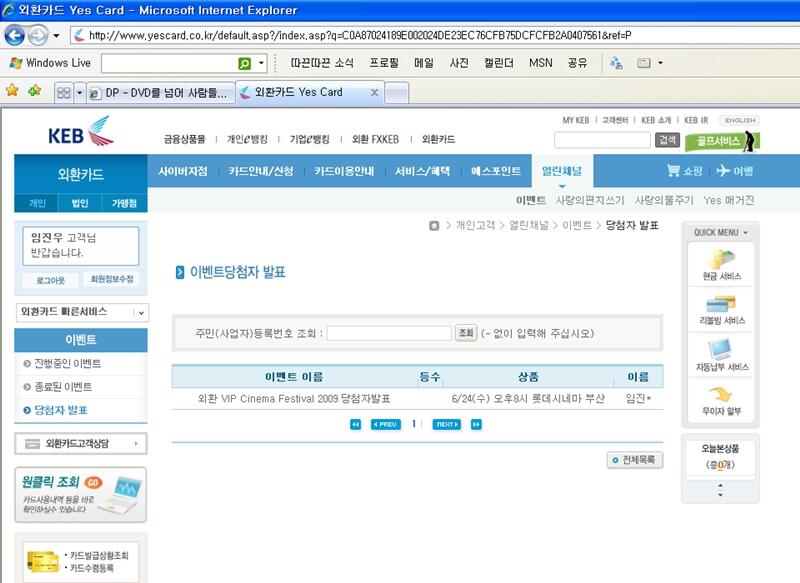Click the 검색 search button

(667, 140)
